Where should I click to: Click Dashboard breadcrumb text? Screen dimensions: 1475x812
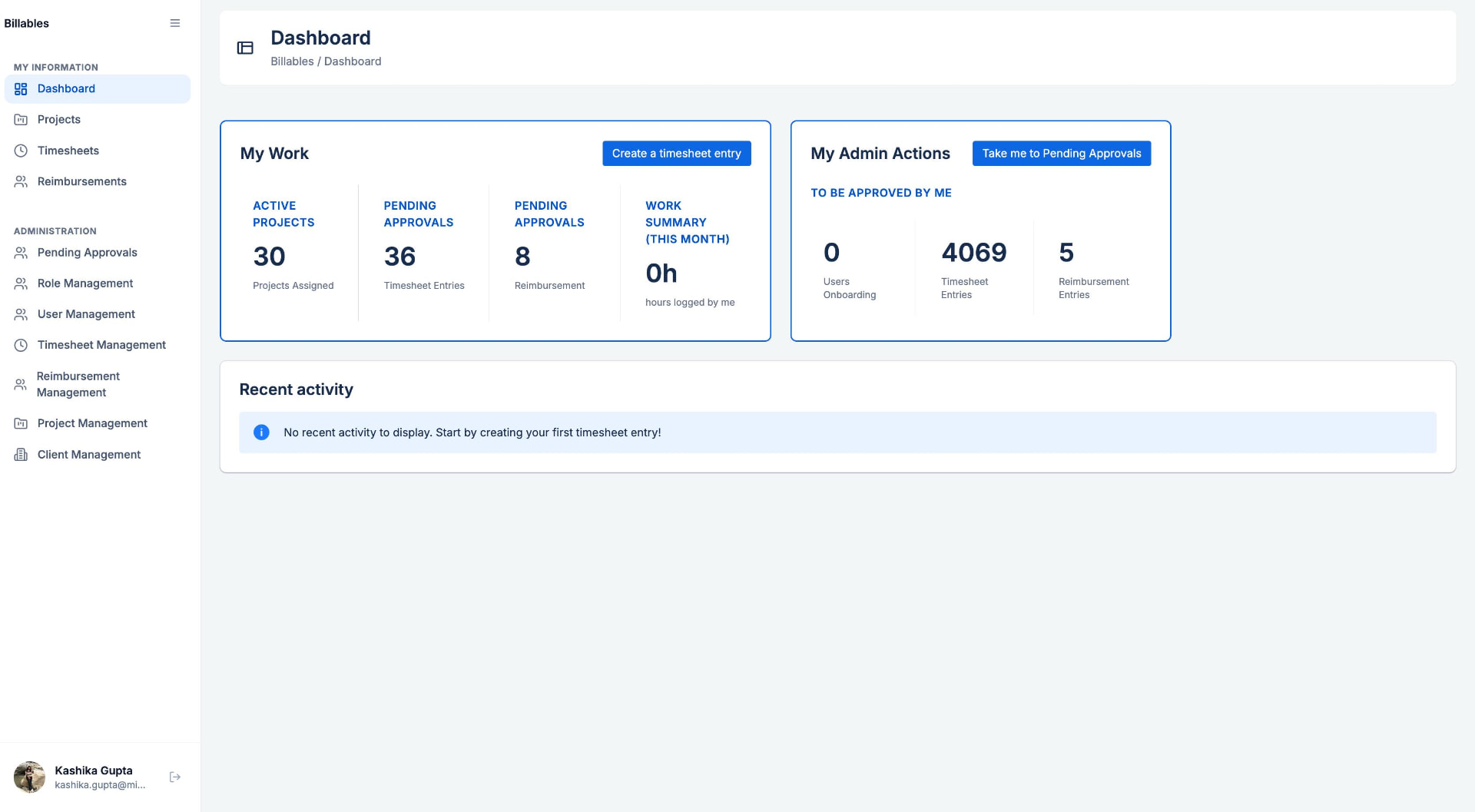(353, 61)
